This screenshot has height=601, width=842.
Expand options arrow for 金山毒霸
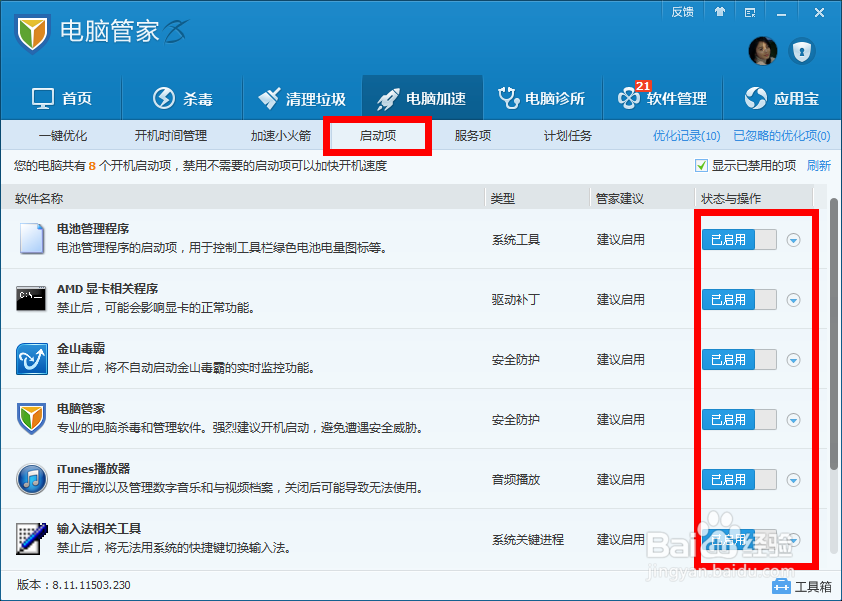pyautogui.click(x=793, y=360)
